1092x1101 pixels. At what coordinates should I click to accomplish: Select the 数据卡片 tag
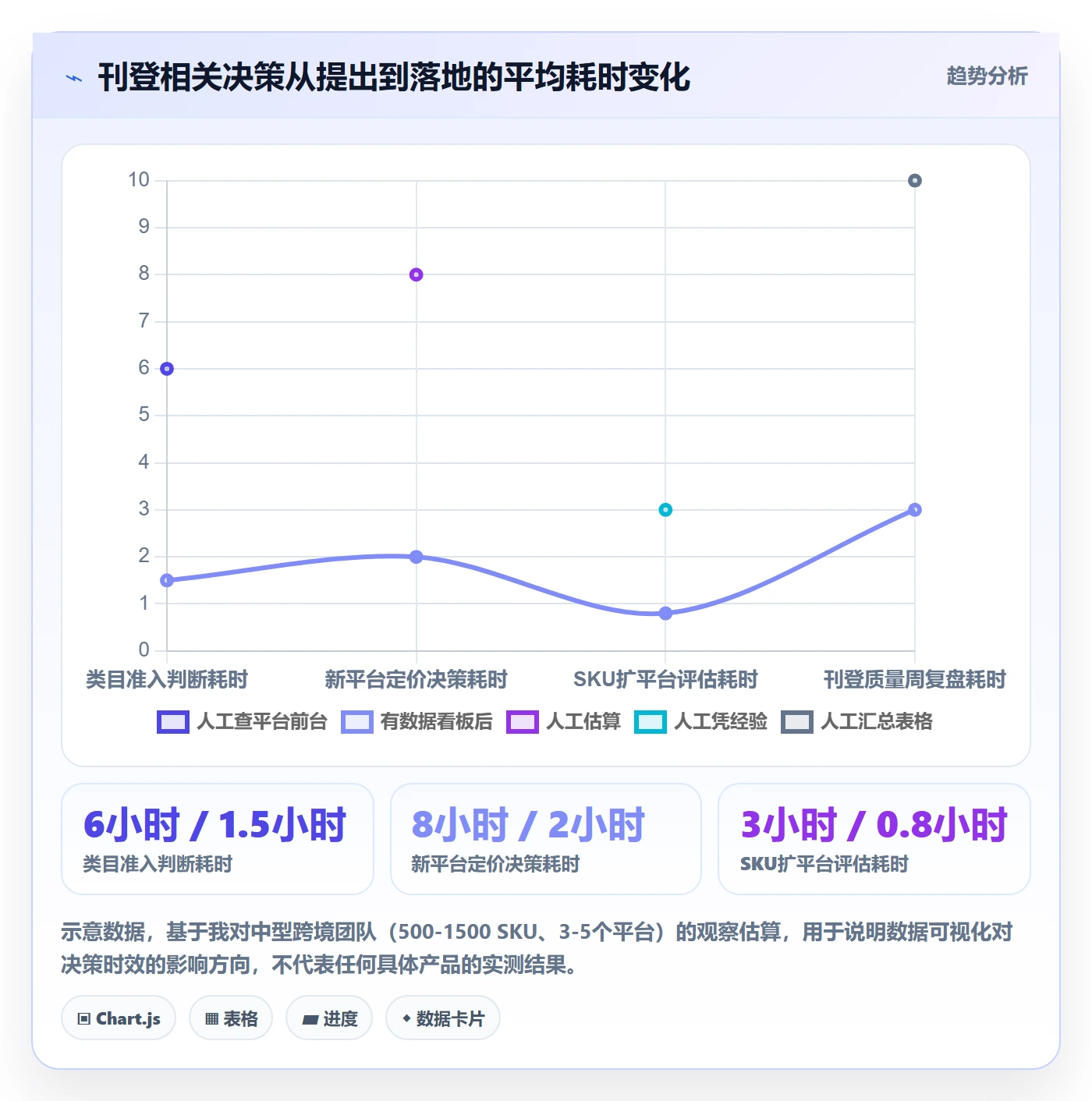(x=443, y=1018)
